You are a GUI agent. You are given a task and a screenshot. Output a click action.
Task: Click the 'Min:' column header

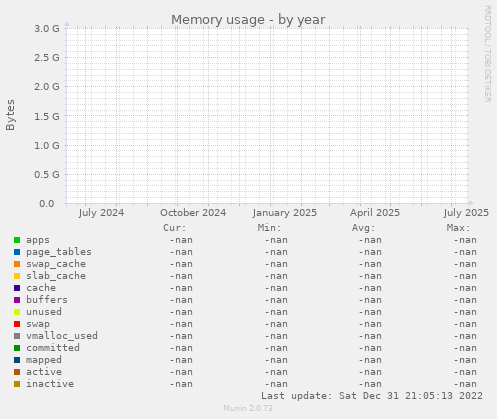click(269, 228)
